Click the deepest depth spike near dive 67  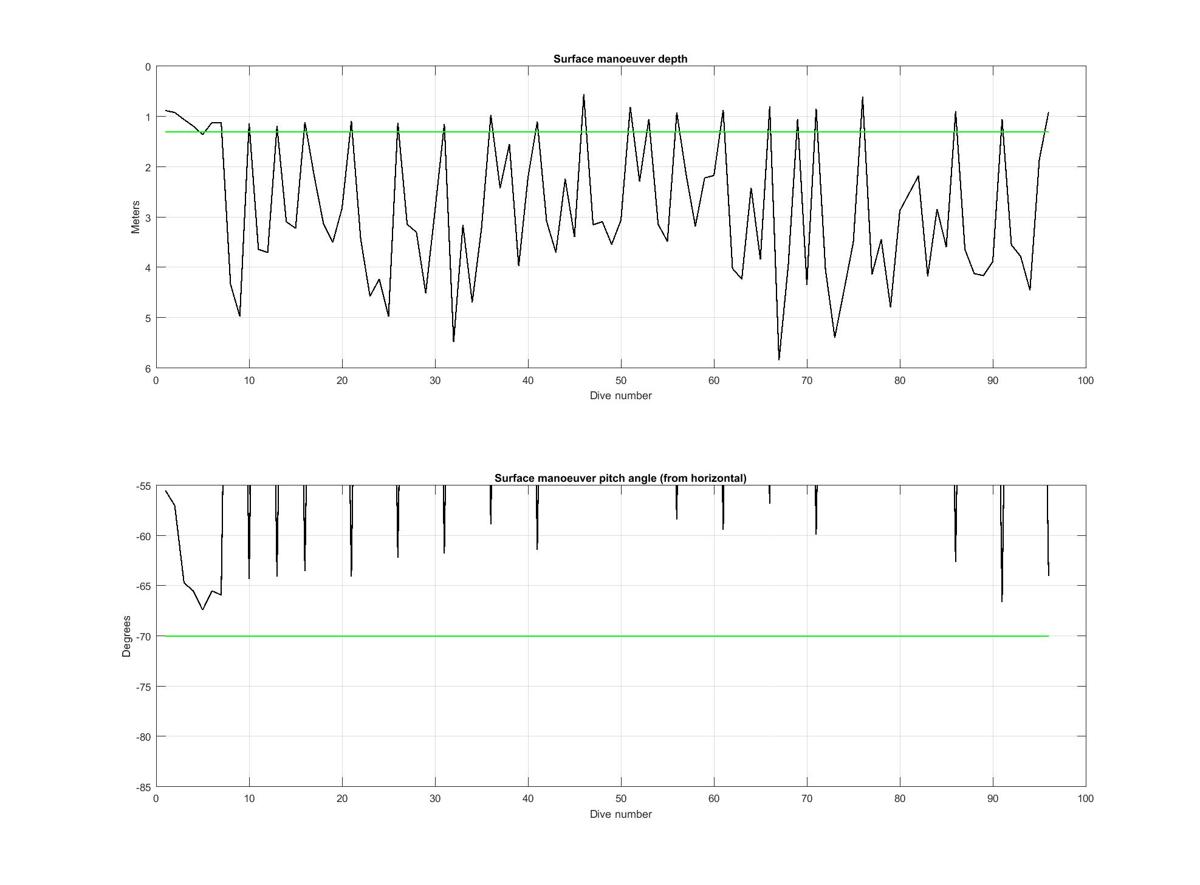[x=779, y=358]
